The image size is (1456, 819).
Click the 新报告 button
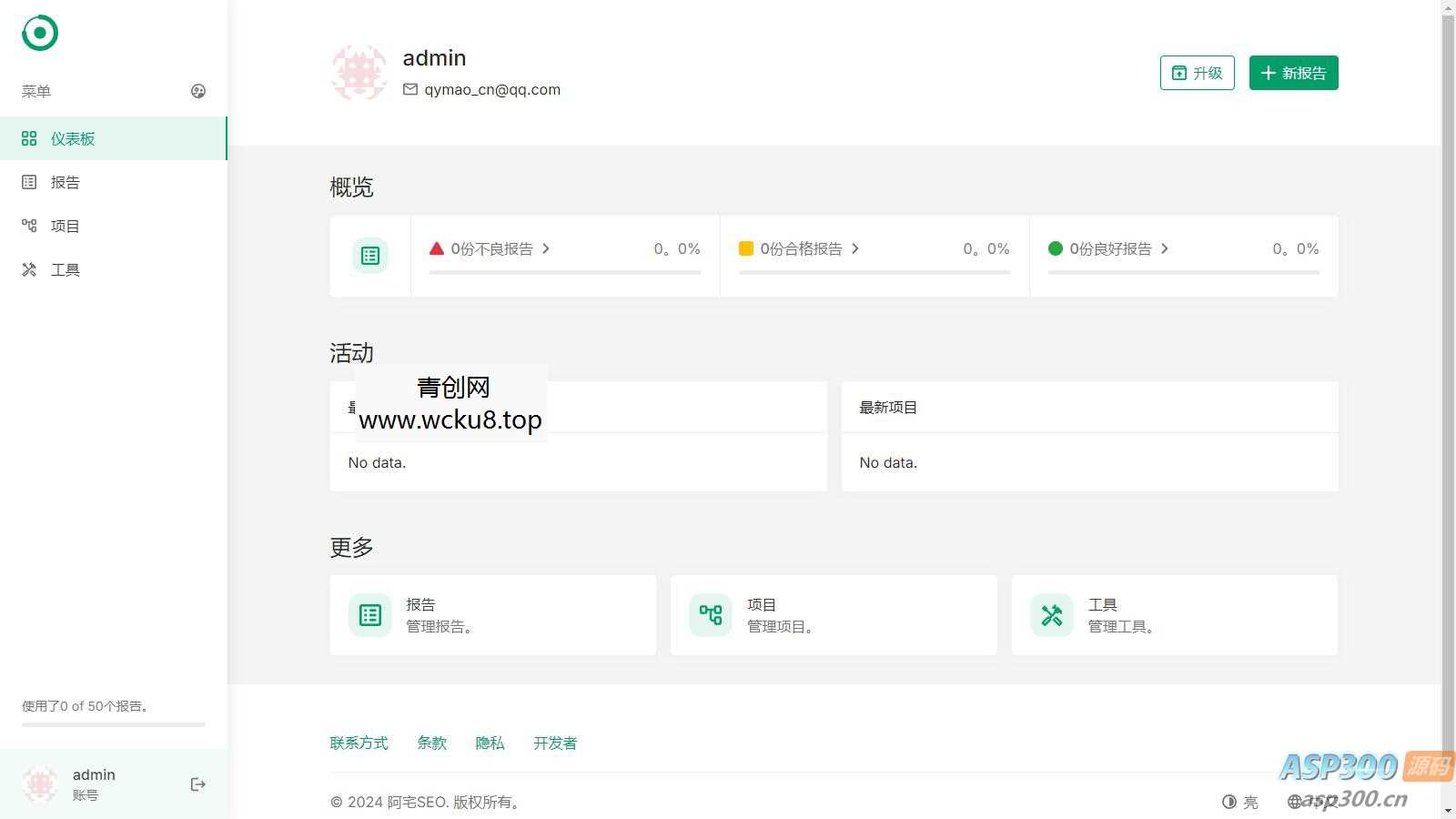pos(1293,73)
